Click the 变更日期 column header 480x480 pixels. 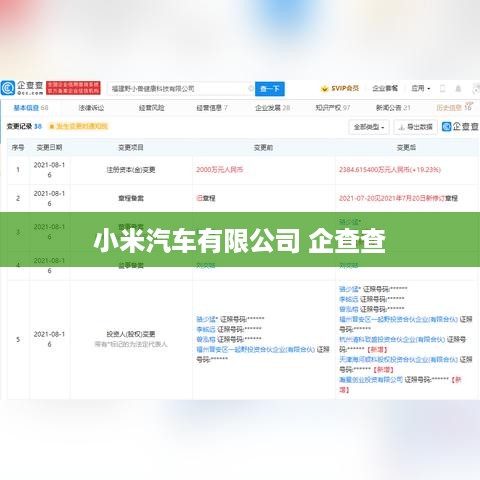pyautogui.click(x=49, y=147)
